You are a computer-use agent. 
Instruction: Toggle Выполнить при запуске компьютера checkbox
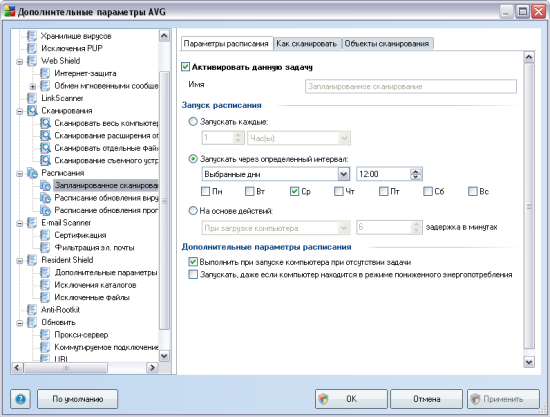pos(193,262)
